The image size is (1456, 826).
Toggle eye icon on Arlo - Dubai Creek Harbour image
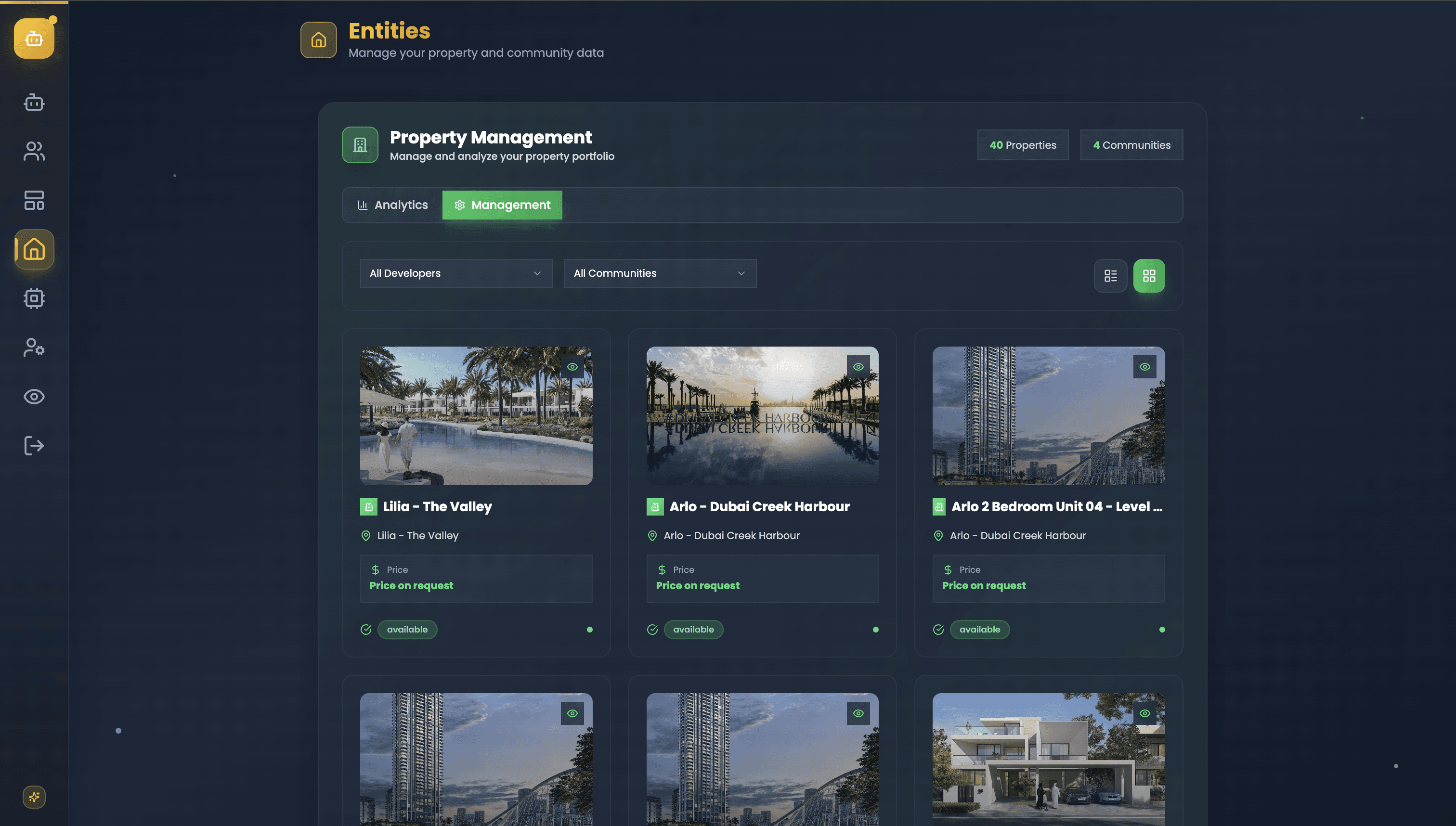858,367
